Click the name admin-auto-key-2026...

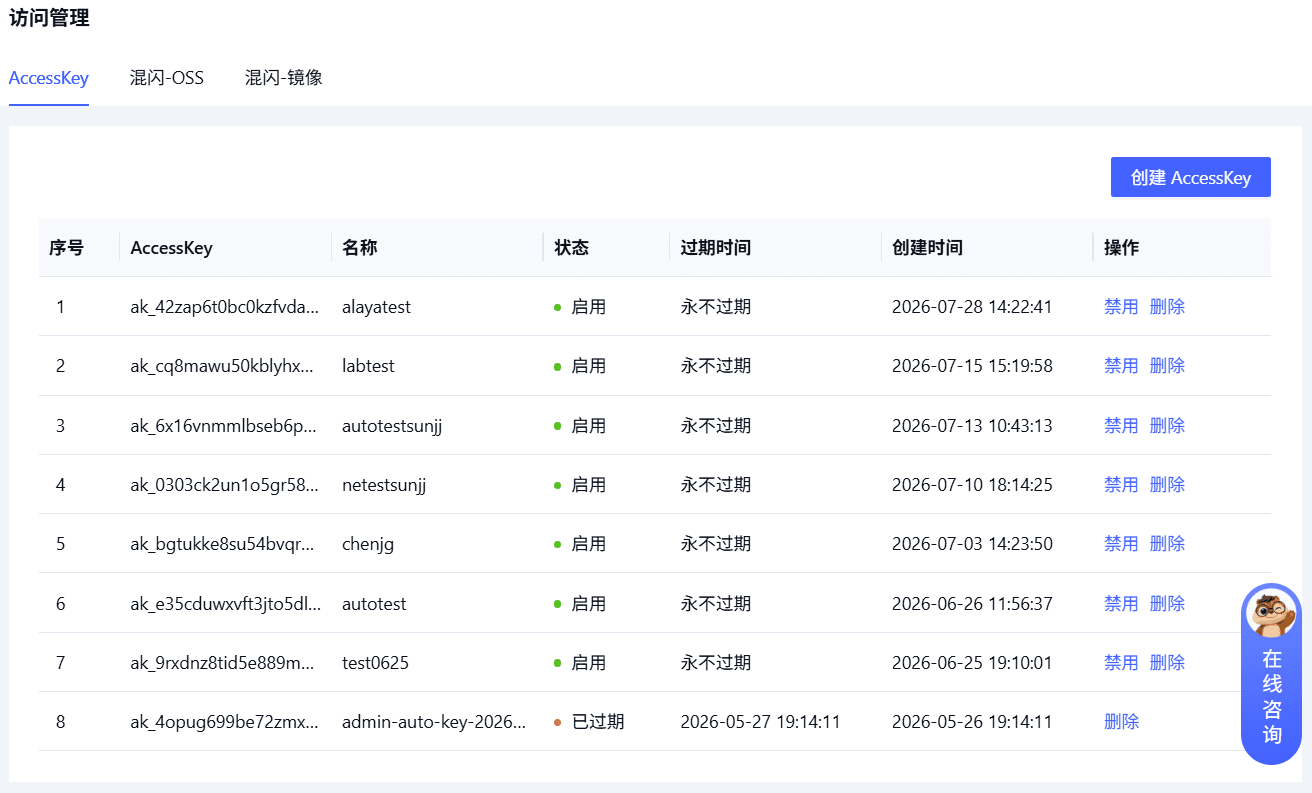point(434,722)
